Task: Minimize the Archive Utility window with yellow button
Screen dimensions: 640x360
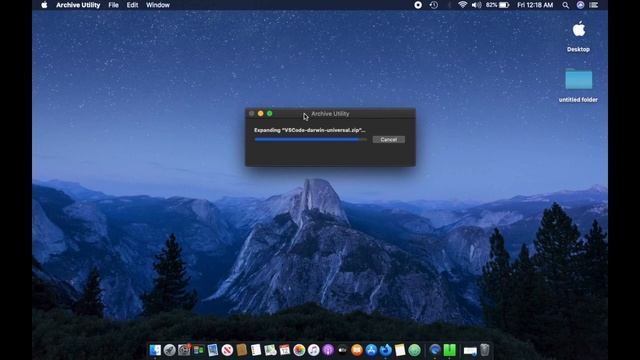Action: [260, 113]
